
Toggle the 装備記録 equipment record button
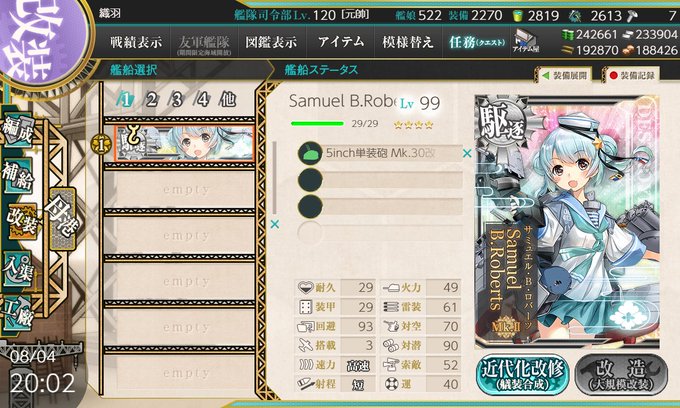632,75
